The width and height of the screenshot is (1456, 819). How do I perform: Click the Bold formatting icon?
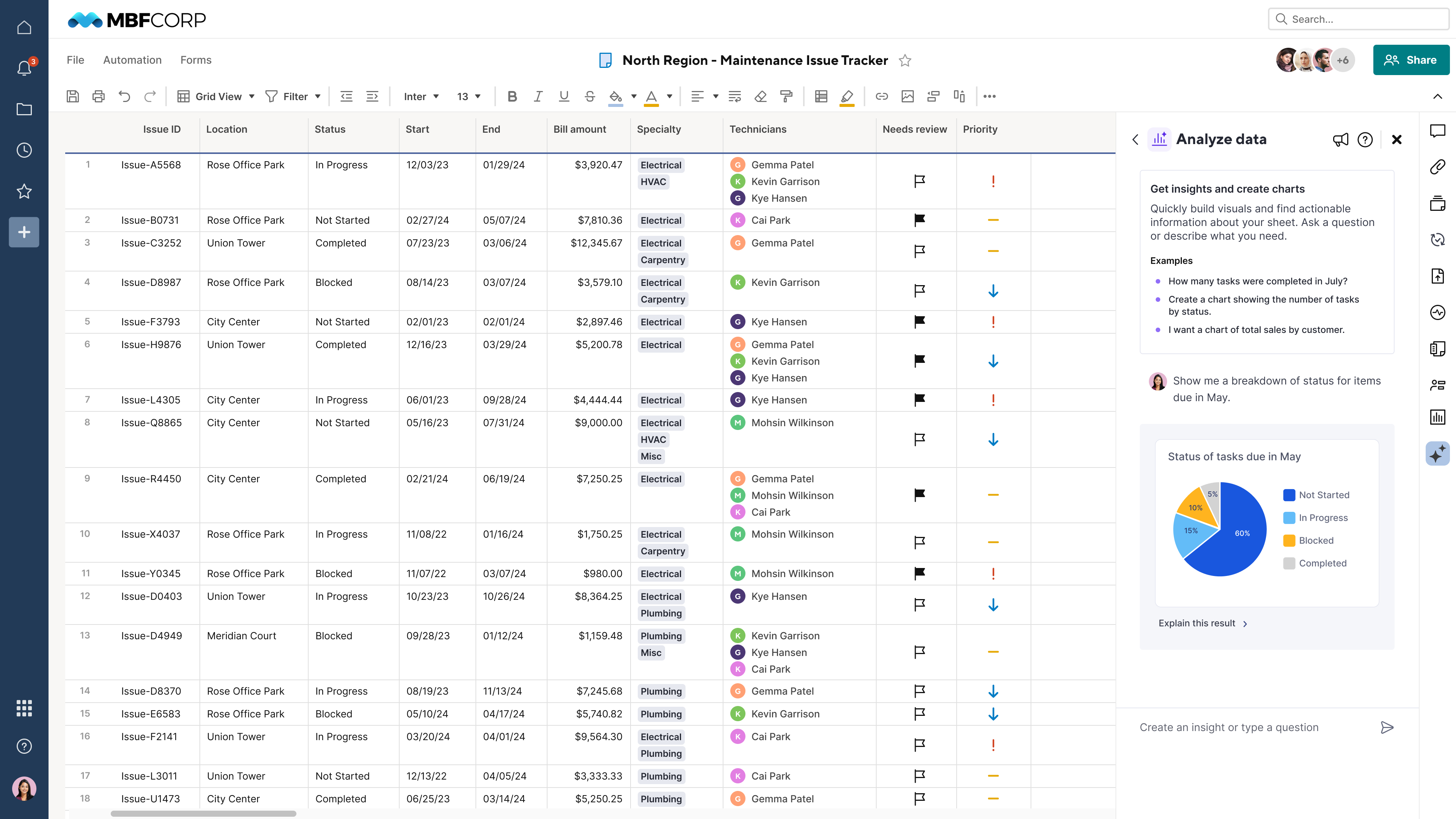pos(511,96)
